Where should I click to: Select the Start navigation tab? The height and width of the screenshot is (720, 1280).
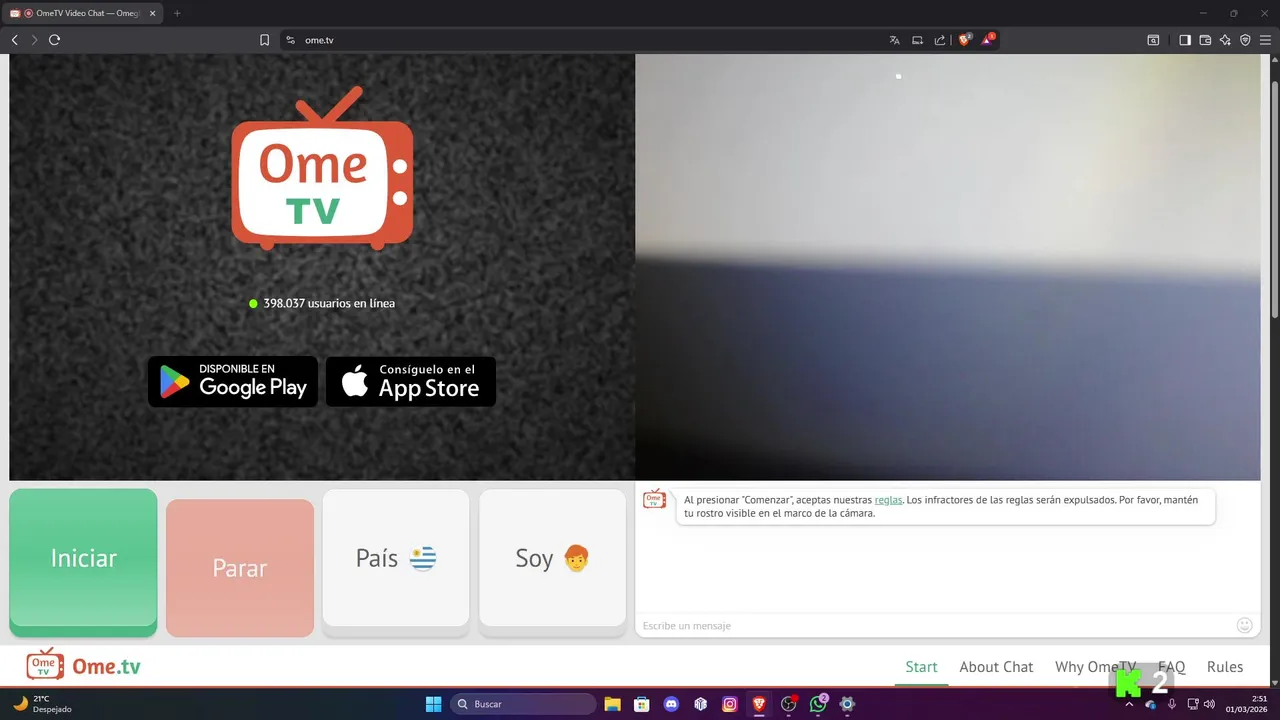click(x=921, y=667)
